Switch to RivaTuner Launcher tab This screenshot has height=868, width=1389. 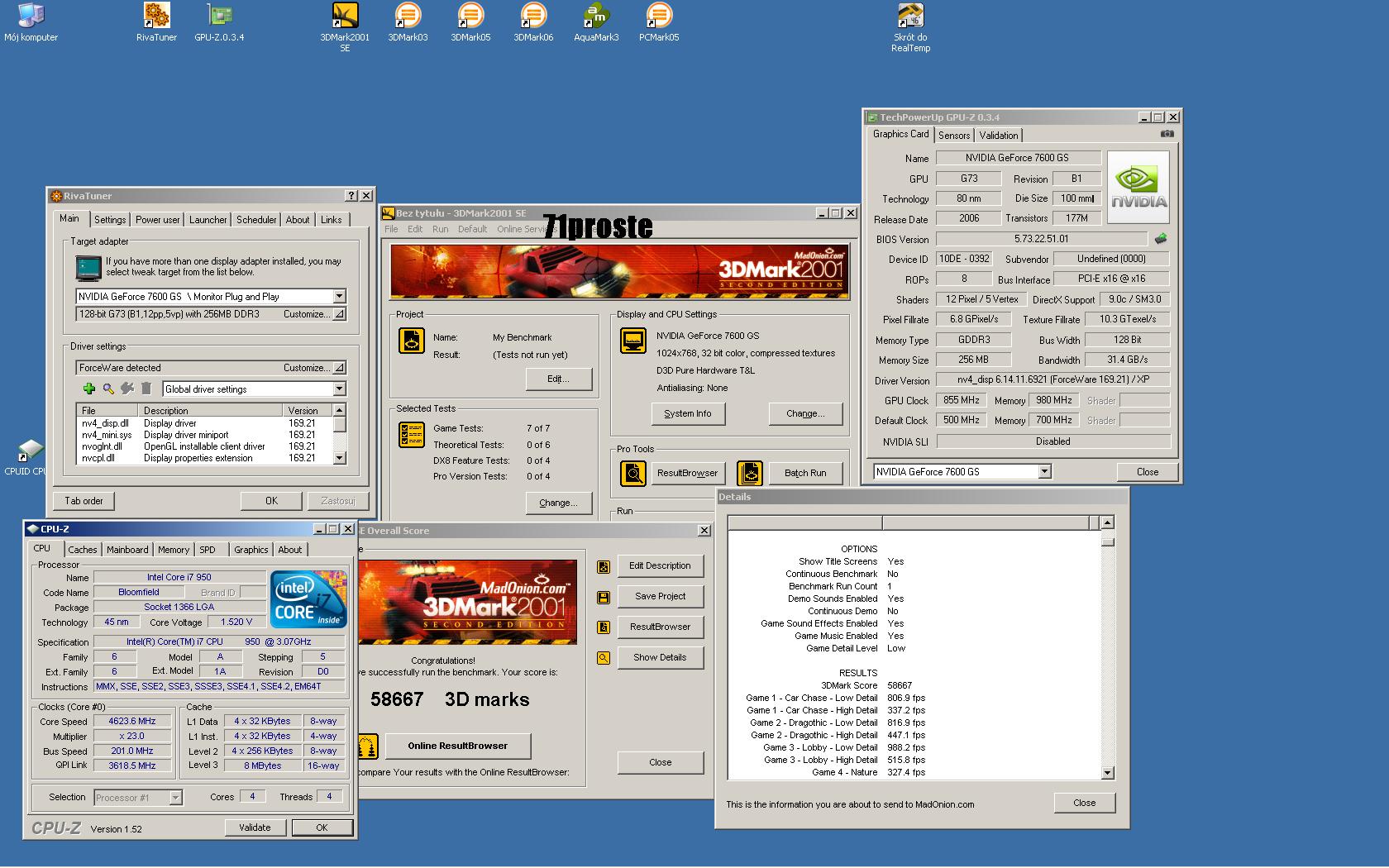[208, 220]
